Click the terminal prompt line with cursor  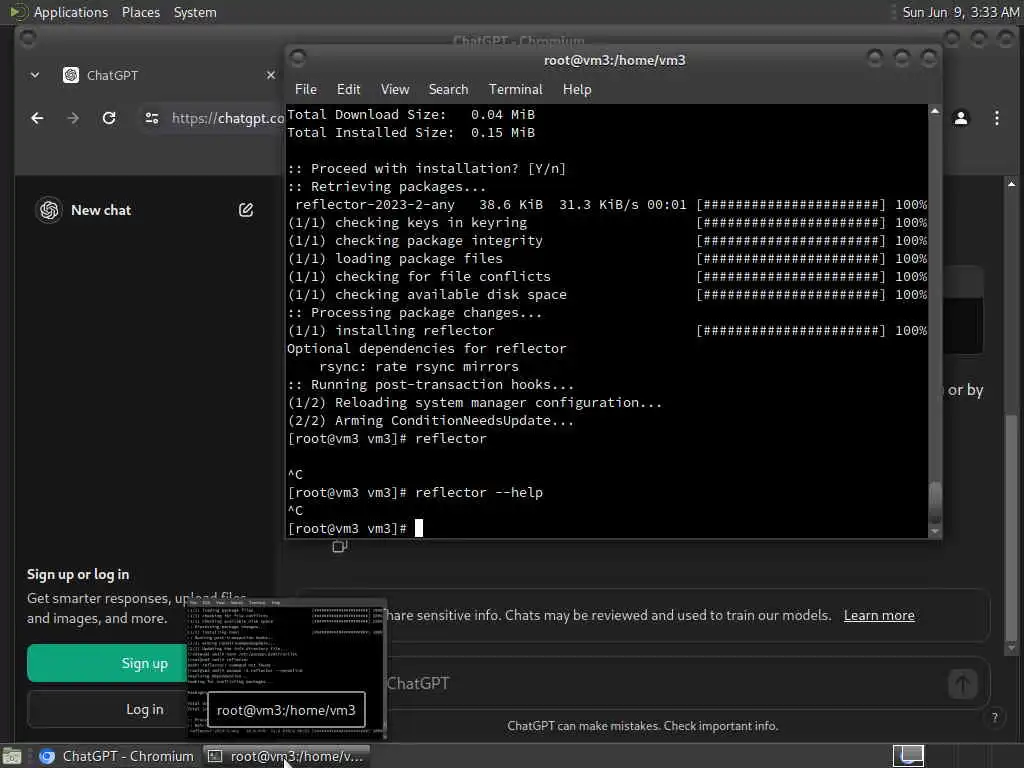(x=355, y=528)
